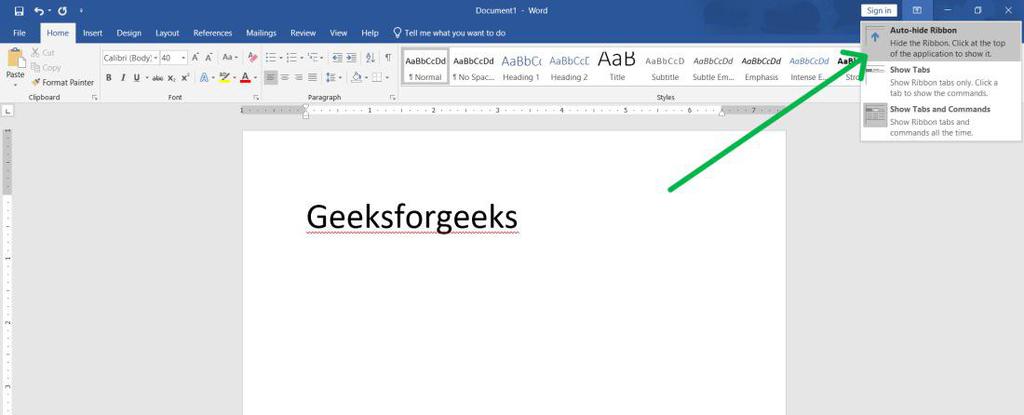Apply the Normal style
1024x415 pixels.
426,66
